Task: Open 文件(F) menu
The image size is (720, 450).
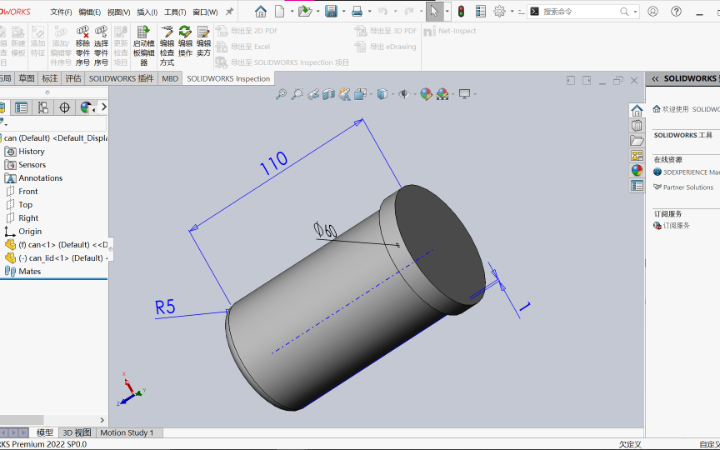Action: point(61,12)
